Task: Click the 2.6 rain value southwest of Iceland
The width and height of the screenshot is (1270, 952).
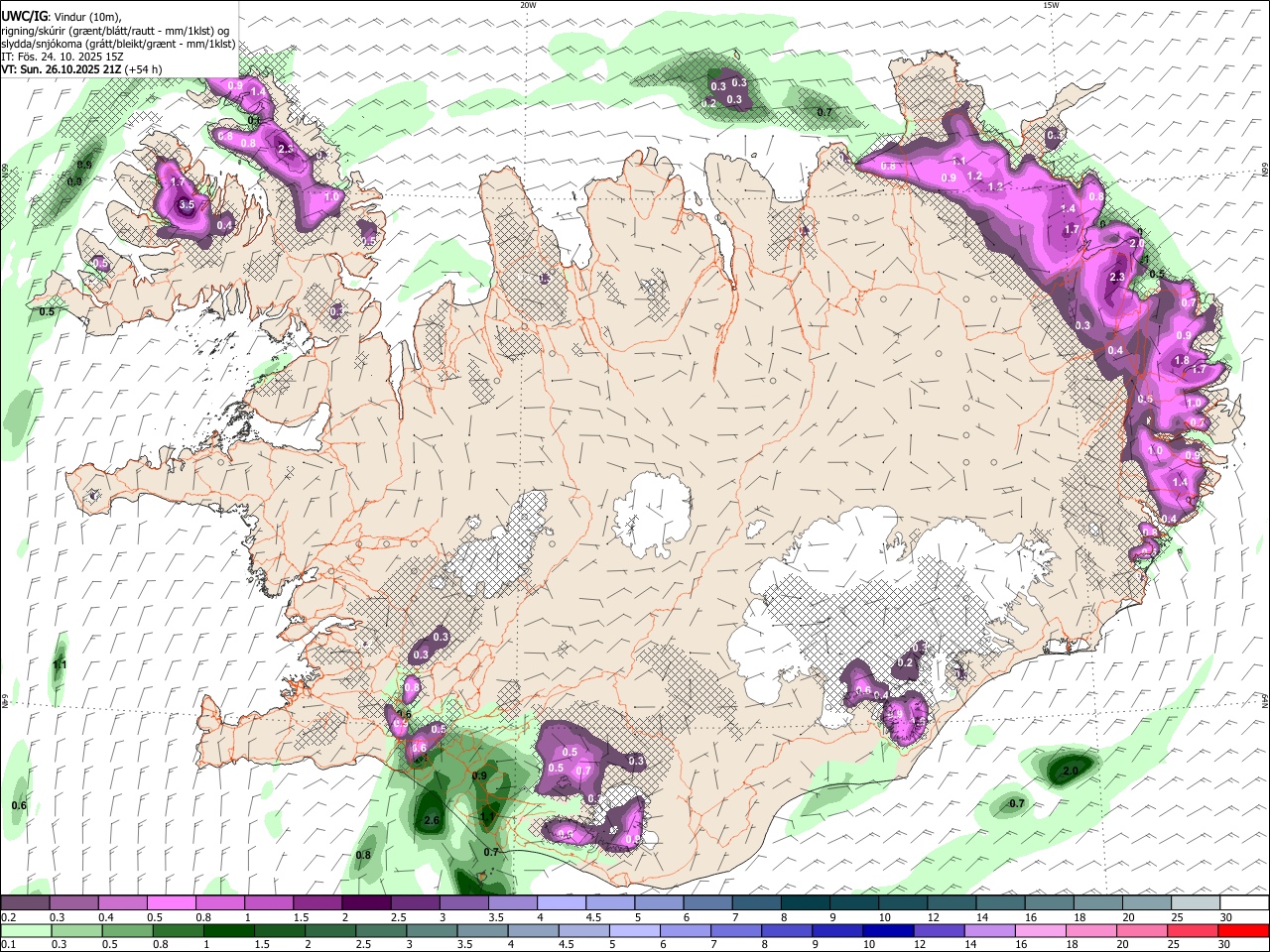Action: 432,821
